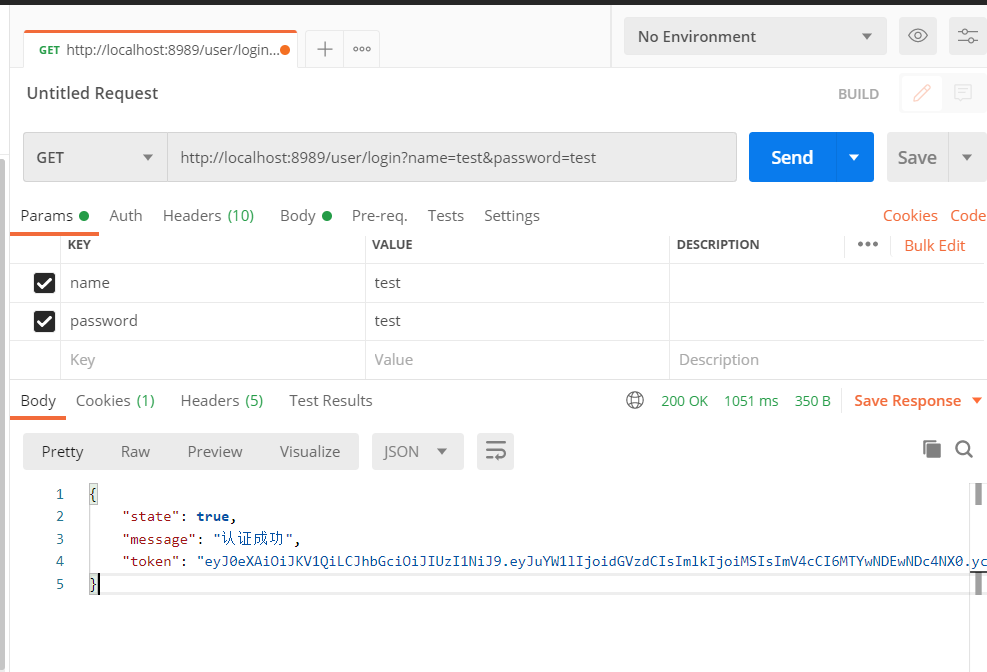This screenshot has width=987, height=672.
Task: Click the name parameter key cell
Action: pyautogui.click(x=213, y=283)
